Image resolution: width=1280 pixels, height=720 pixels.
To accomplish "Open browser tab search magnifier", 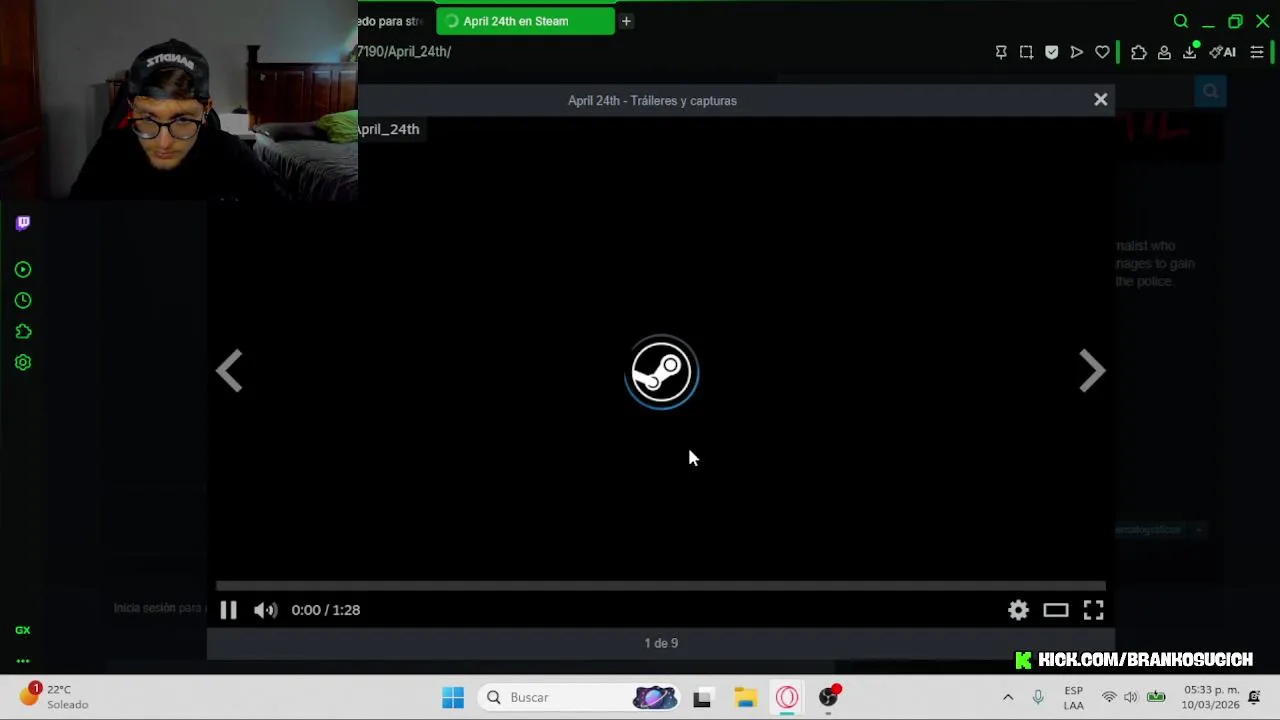I will [x=1181, y=21].
